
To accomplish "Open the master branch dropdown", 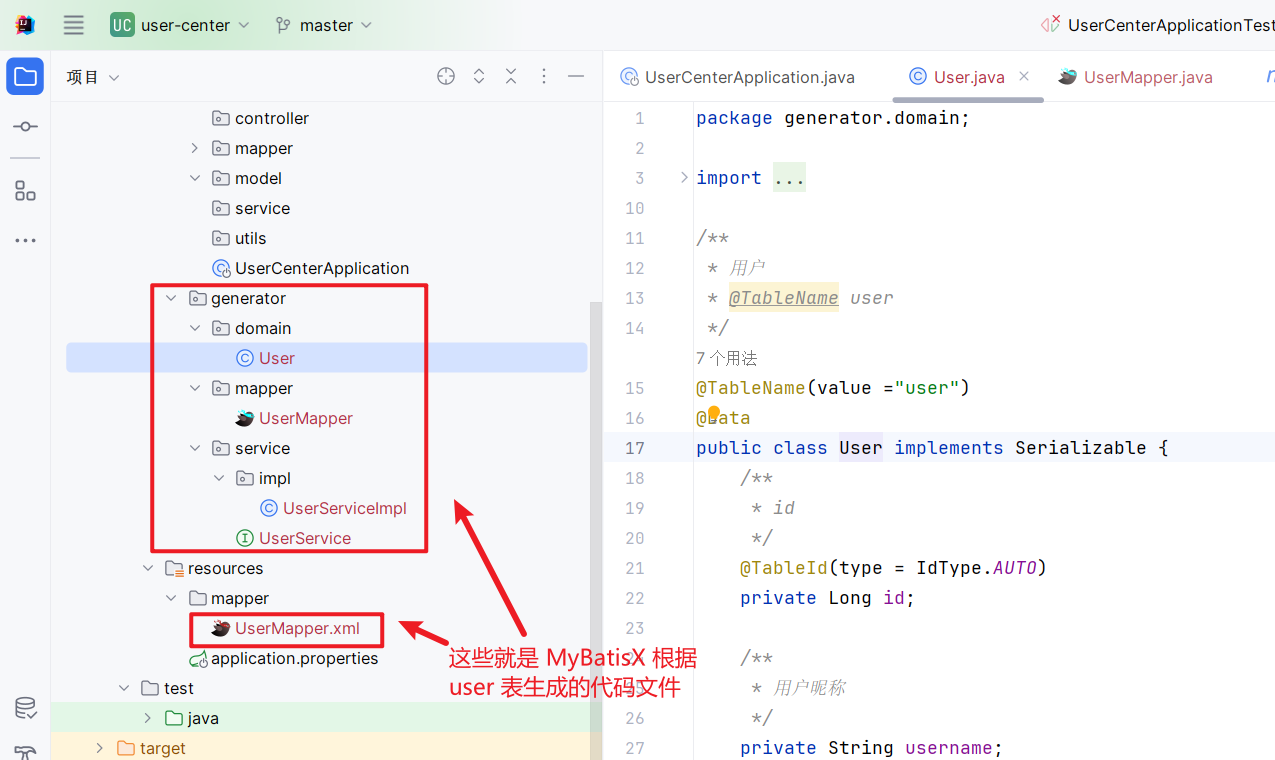I will click(324, 25).
